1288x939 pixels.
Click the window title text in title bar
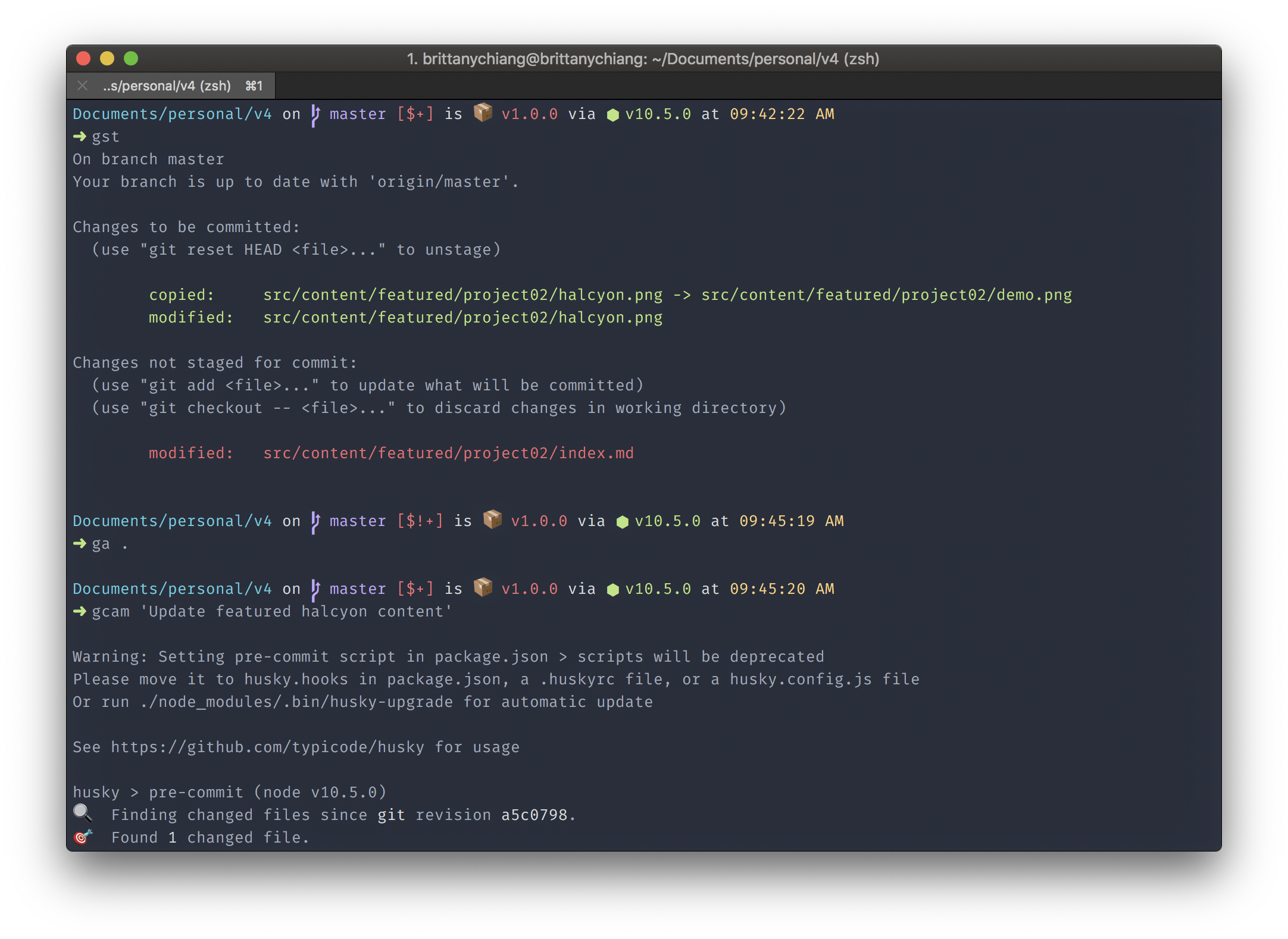click(643, 59)
